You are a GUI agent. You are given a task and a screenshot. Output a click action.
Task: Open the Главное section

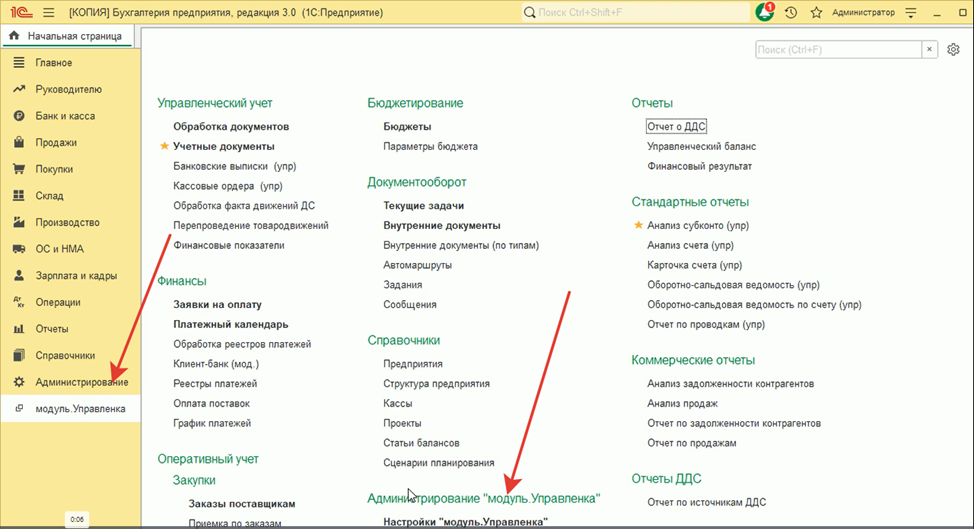[53, 63]
